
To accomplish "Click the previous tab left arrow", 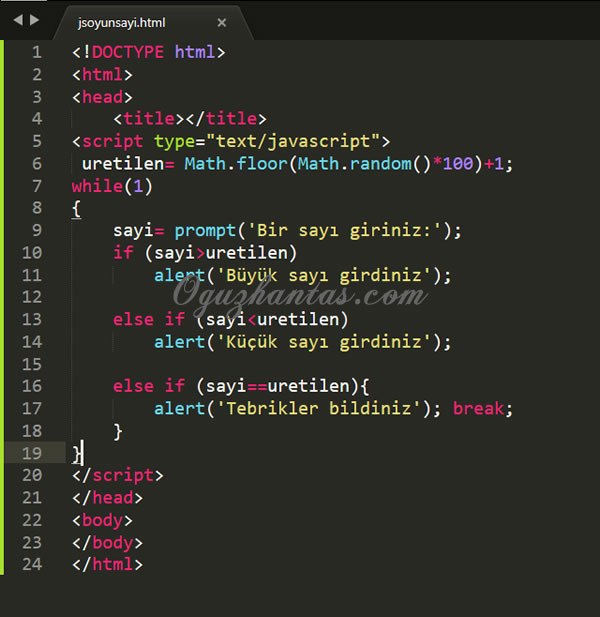I will (18, 20).
